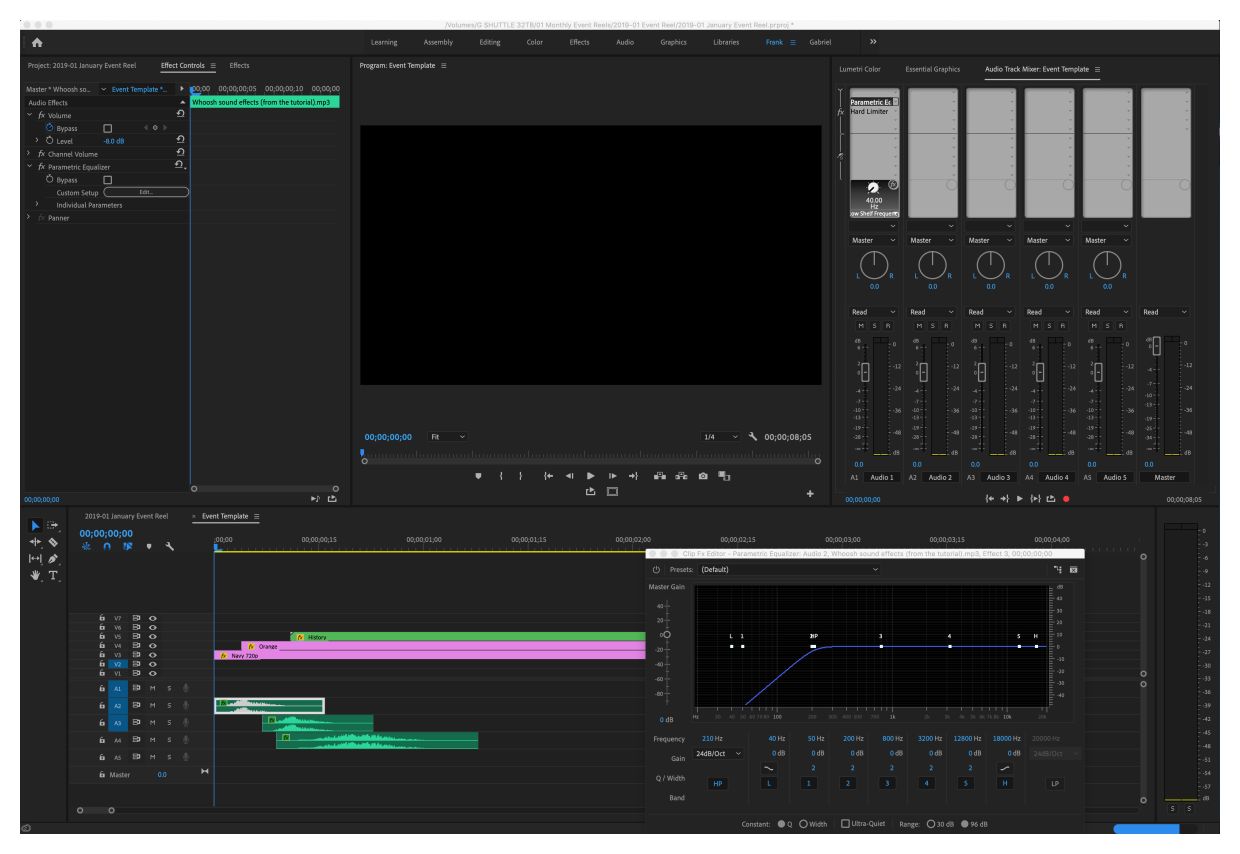Screen dimensions: 1240x854
Task: Click the Lift button in Program monitor
Action: [x=661, y=475]
